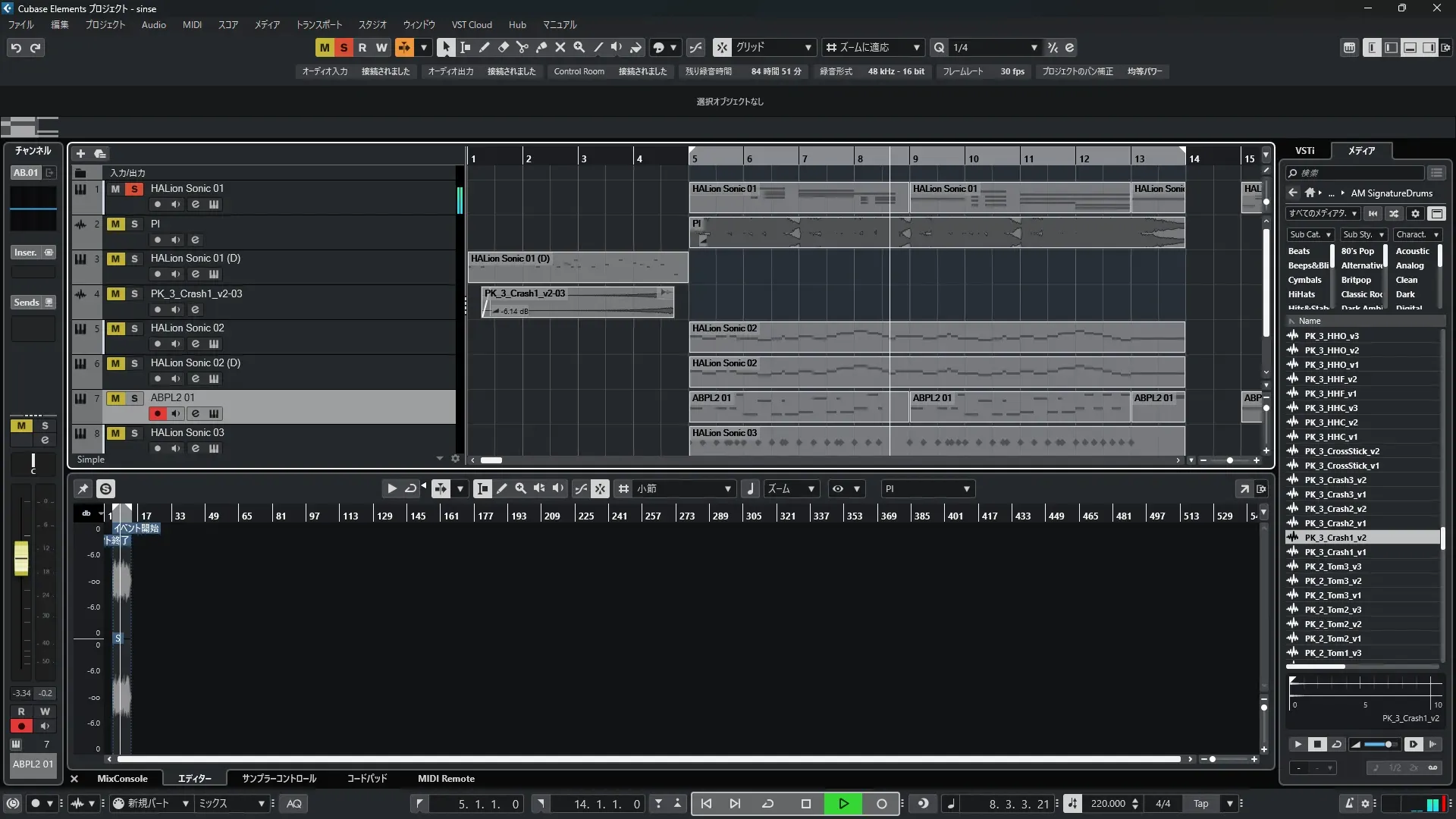The height and width of the screenshot is (819, 1456).
Task: Select PK_3_Crash1_v1 in media list
Action: [1335, 552]
